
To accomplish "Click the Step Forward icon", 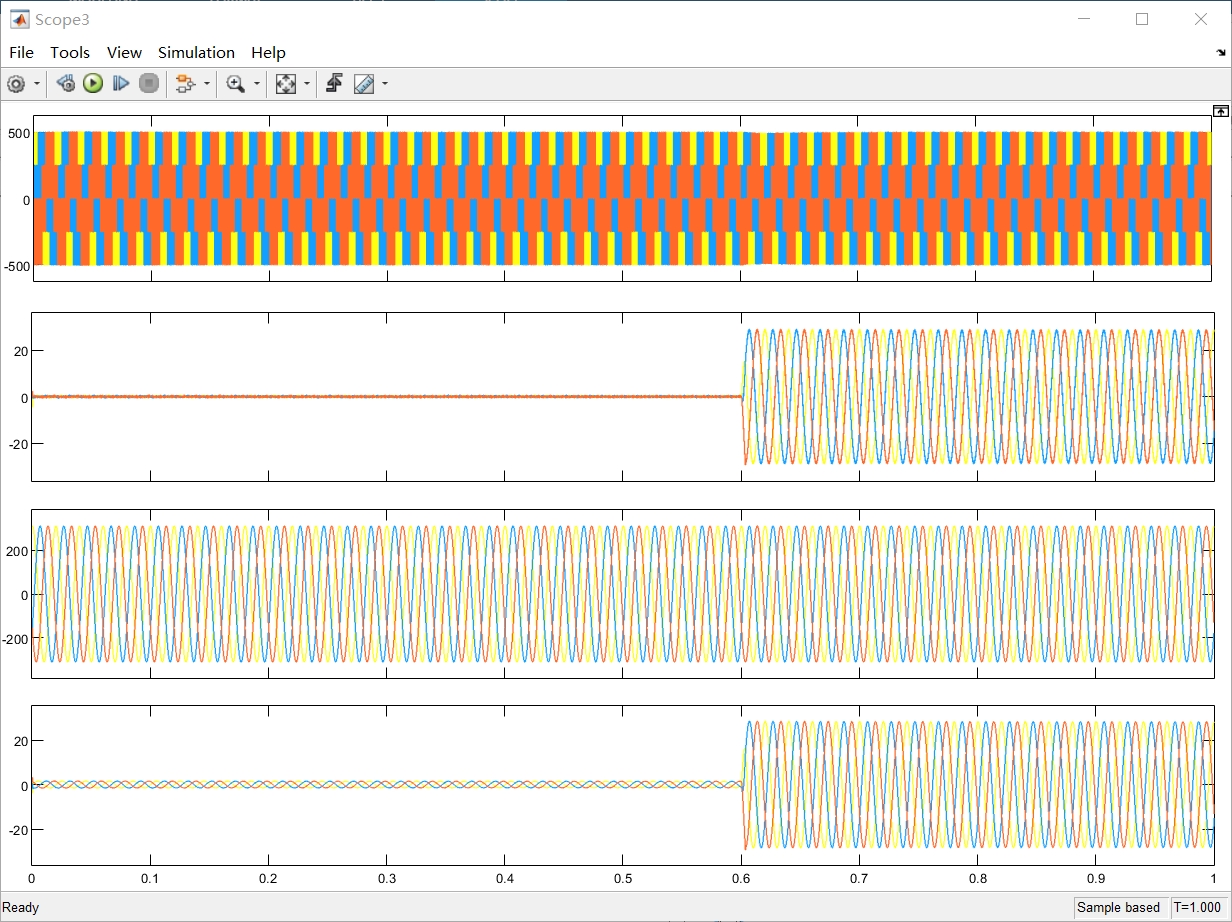I will click(x=120, y=84).
